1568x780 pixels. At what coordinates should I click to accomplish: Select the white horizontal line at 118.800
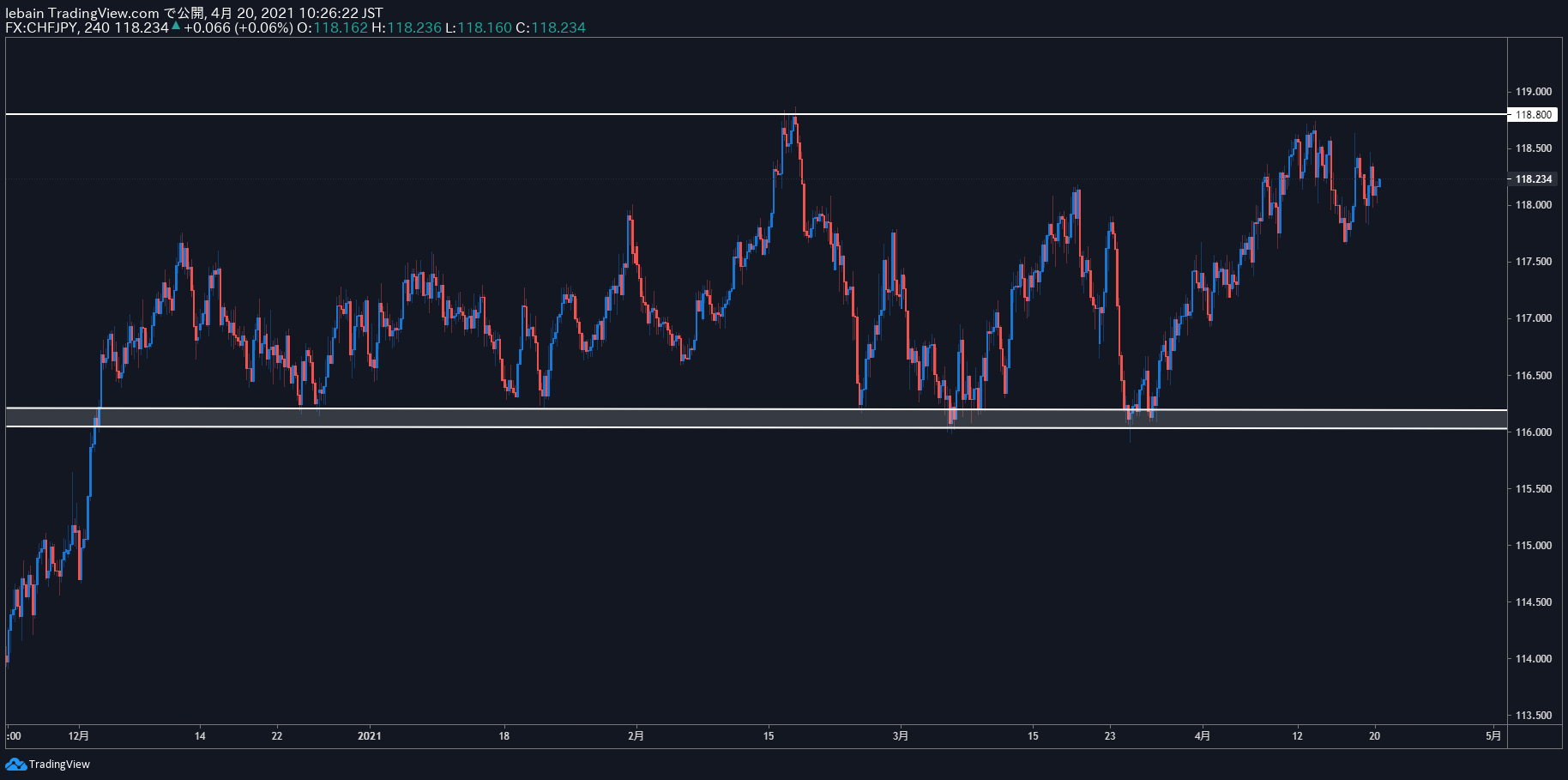(755, 114)
